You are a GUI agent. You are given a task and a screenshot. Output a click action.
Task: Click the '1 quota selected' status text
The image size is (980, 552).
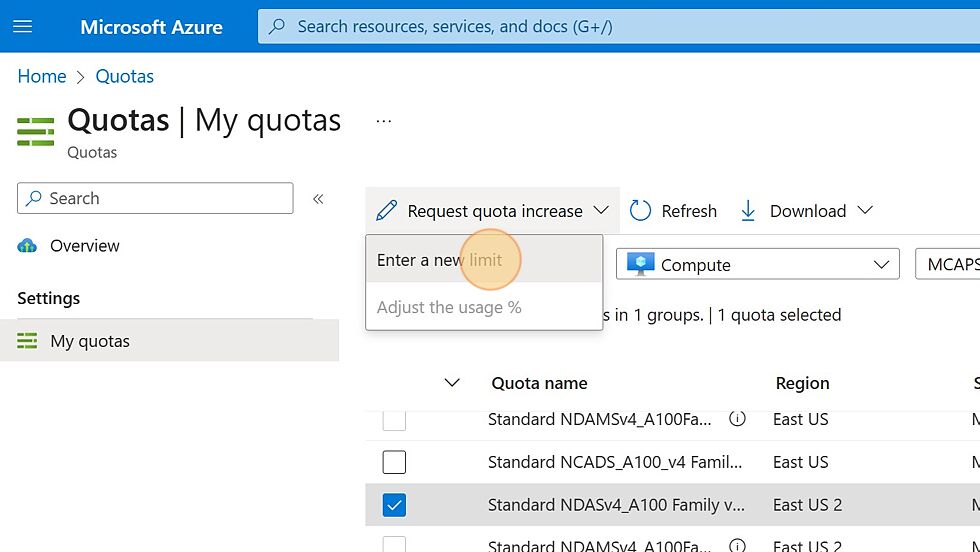click(x=779, y=315)
